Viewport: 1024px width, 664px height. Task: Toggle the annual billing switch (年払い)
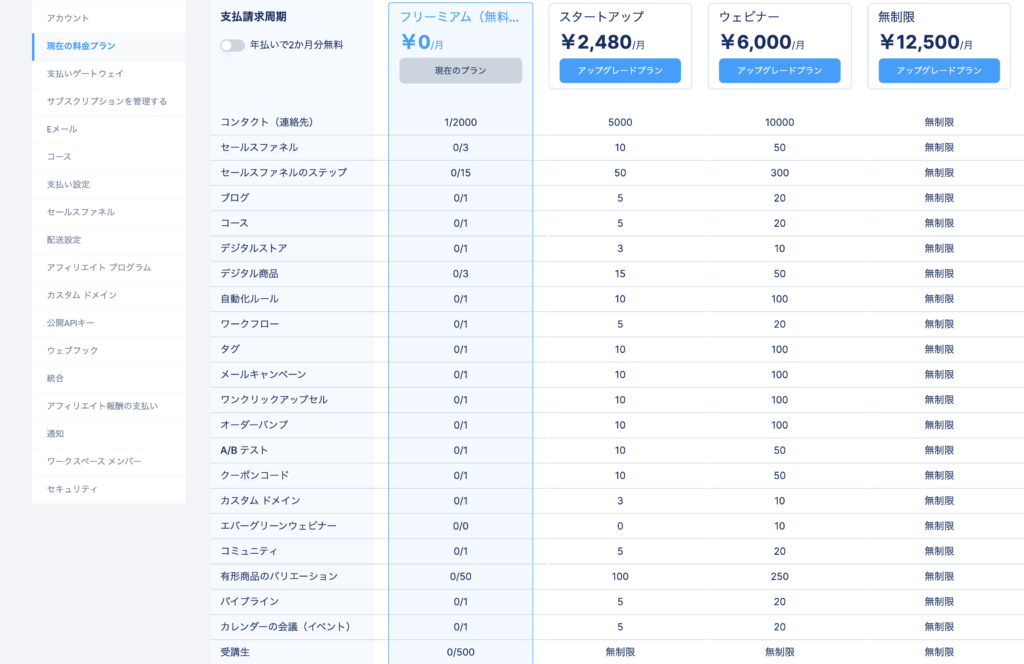pyautogui.click(x=232, y=45)
